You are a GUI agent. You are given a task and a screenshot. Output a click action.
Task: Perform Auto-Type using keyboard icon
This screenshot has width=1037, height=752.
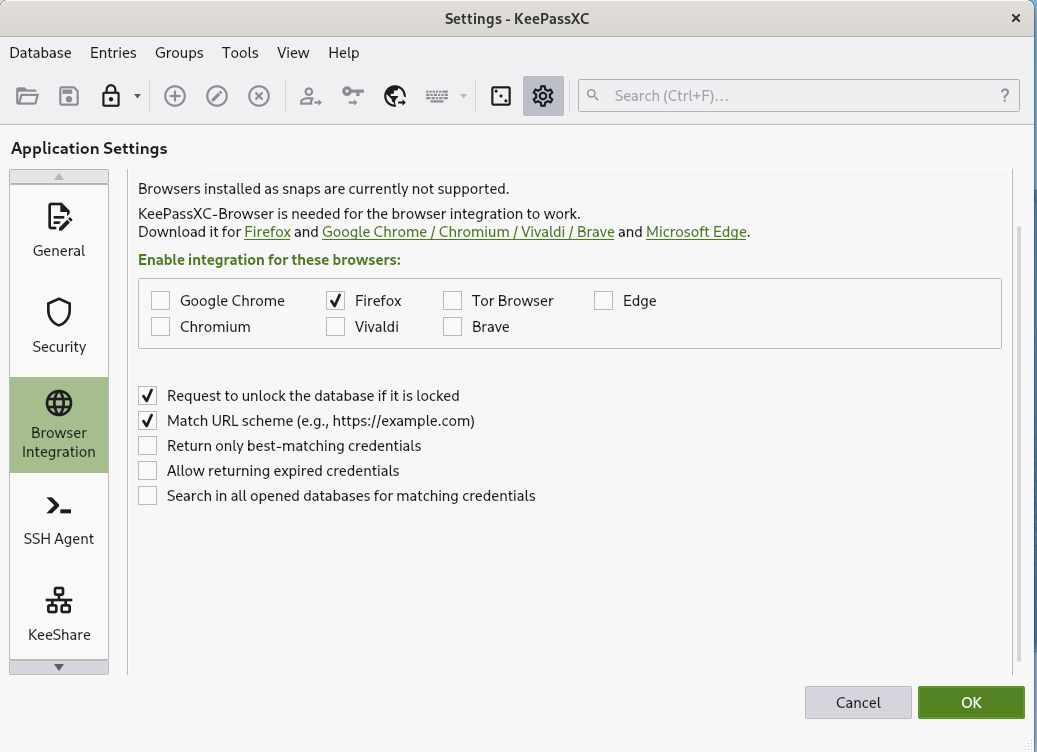click(x=436, y=96)
